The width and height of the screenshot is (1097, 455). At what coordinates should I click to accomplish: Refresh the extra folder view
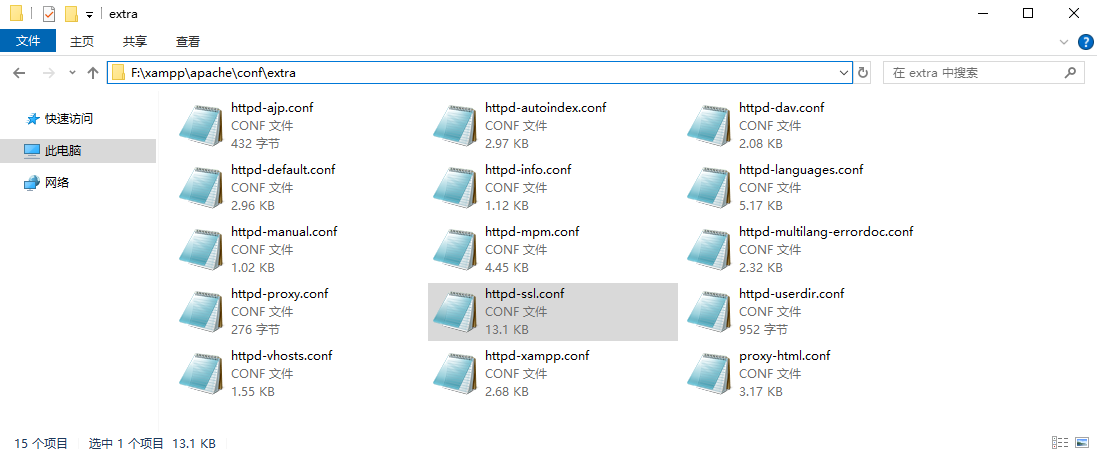point(863,73)
